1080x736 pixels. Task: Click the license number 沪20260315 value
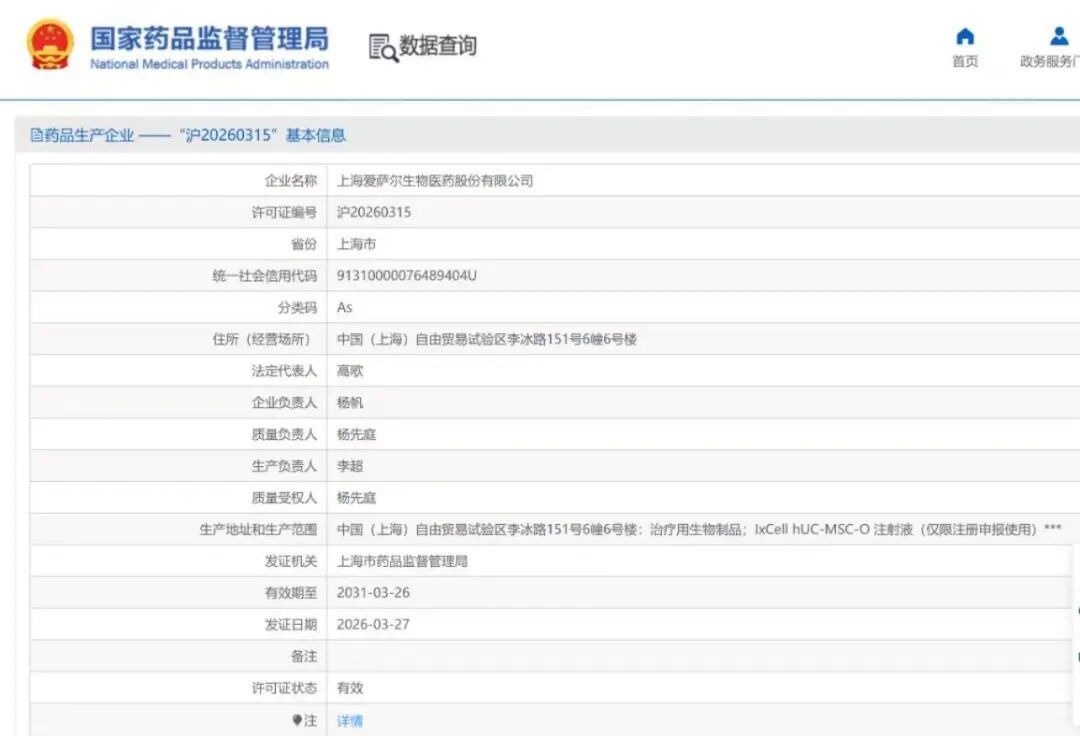[374, 212]
